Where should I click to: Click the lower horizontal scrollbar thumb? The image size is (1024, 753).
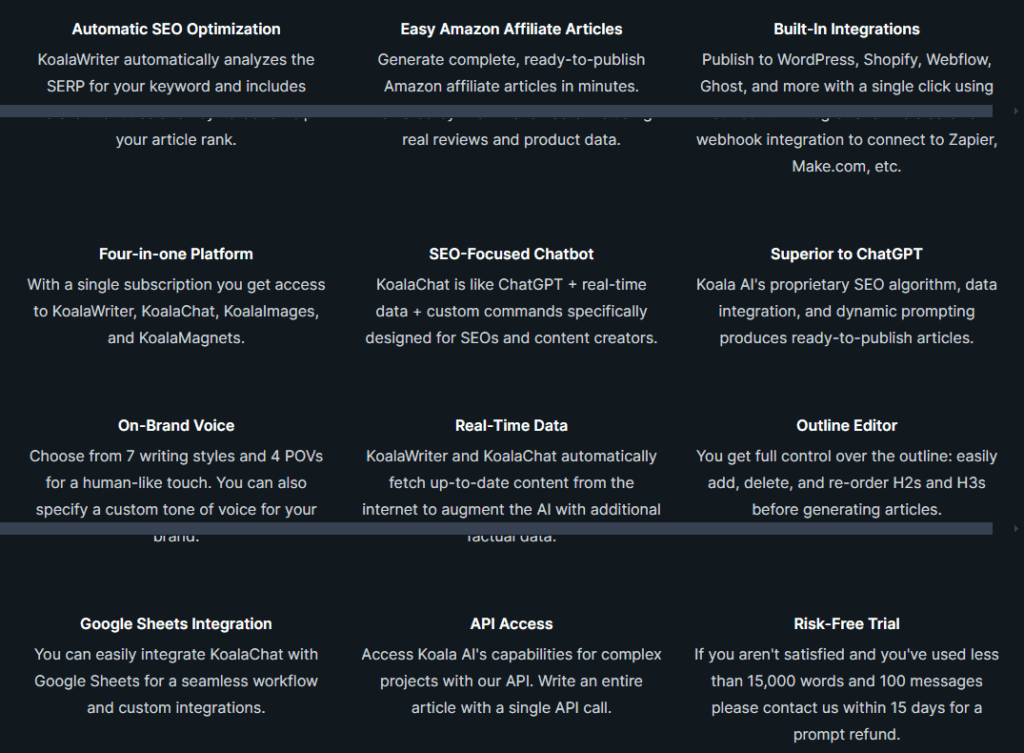tap(496, 528)
